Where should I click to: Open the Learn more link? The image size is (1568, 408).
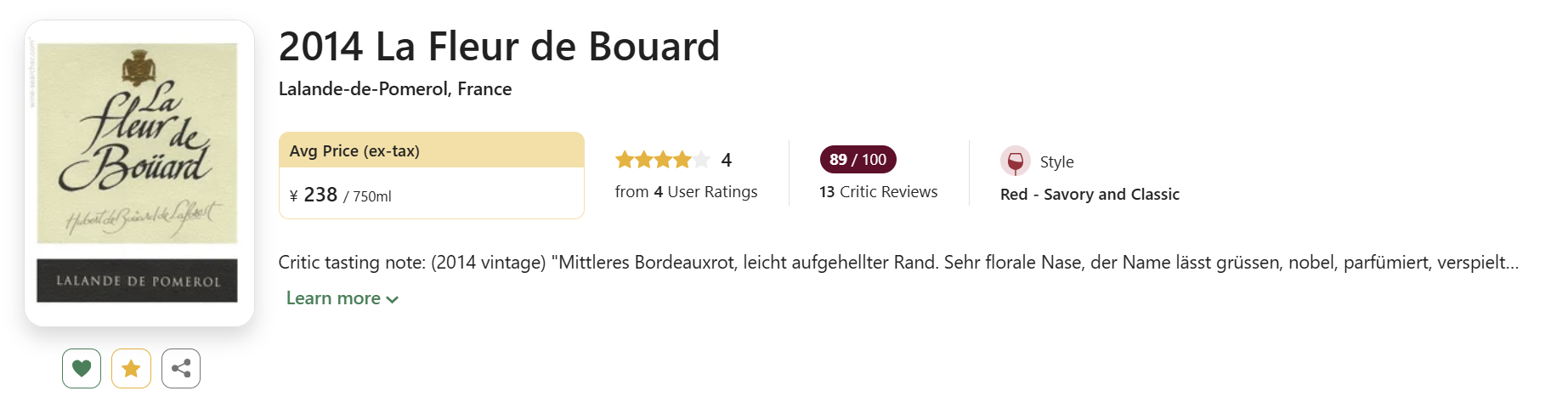[x=333, y=298]
